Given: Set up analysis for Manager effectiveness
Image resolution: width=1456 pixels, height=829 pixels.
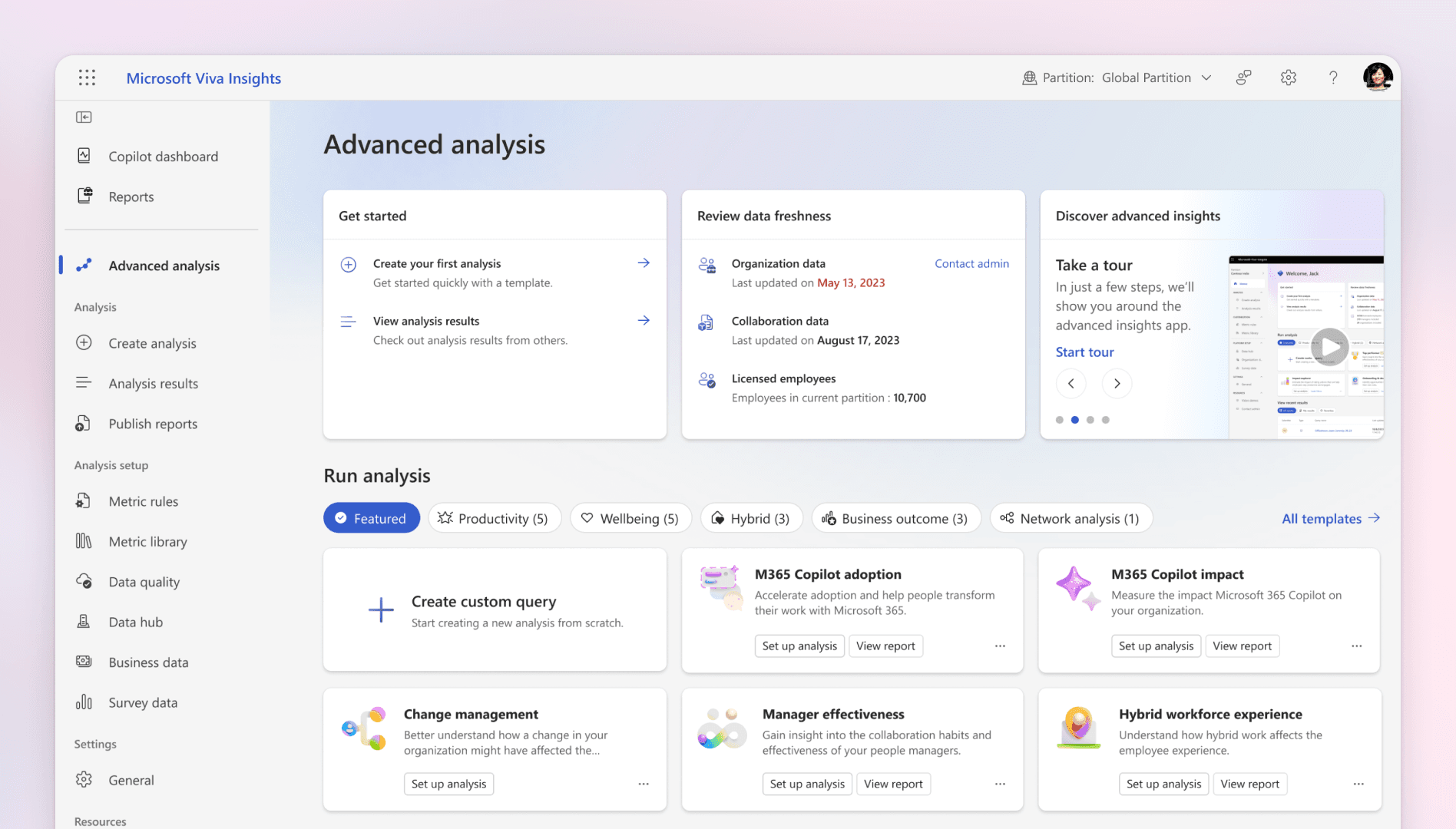Looking at the screenshot, I should [x=807, y=784].
